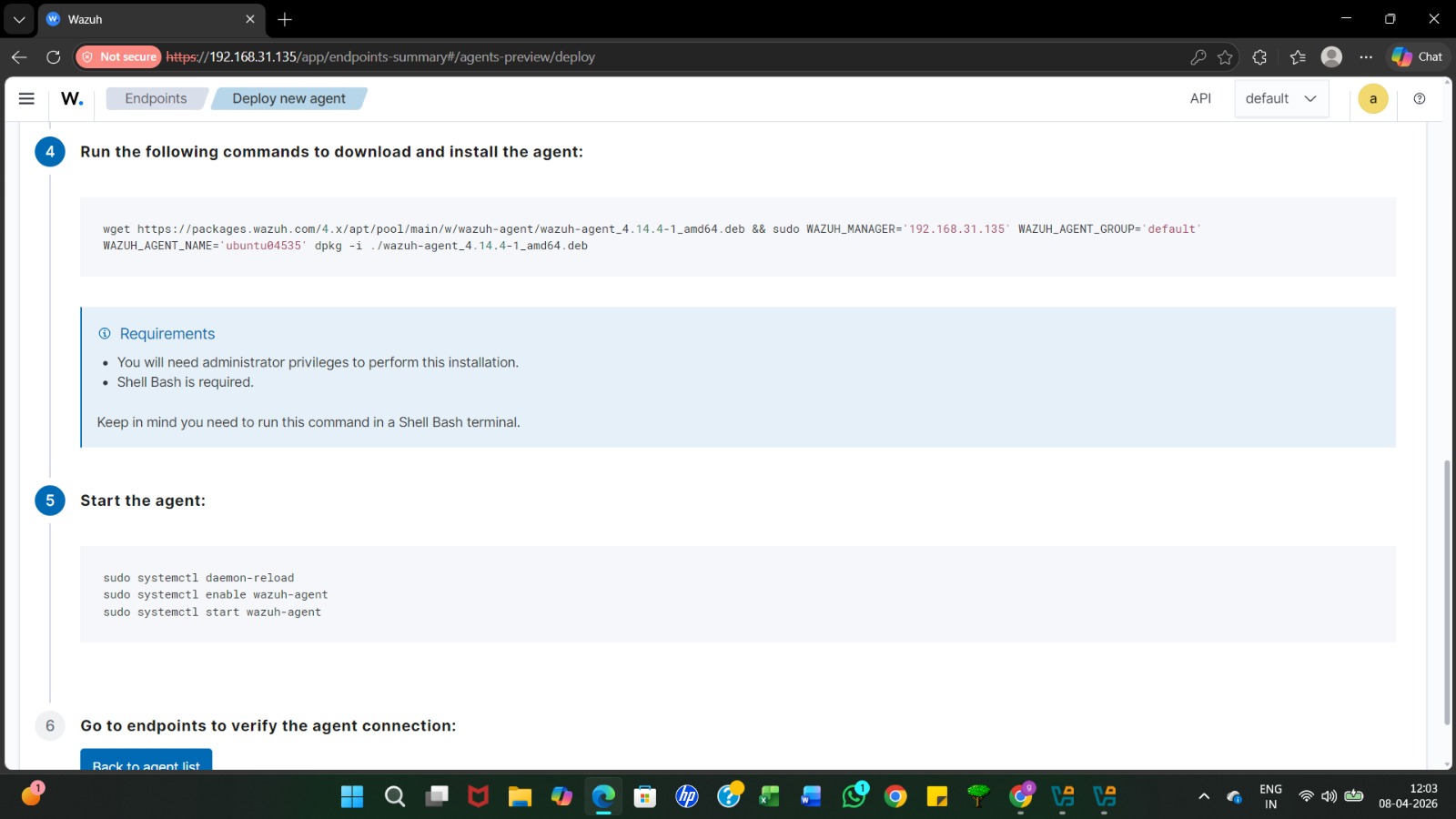Viewport: 1456px width, 819px height.
Task: Click the wget install command code block
Action: [738, 237]
